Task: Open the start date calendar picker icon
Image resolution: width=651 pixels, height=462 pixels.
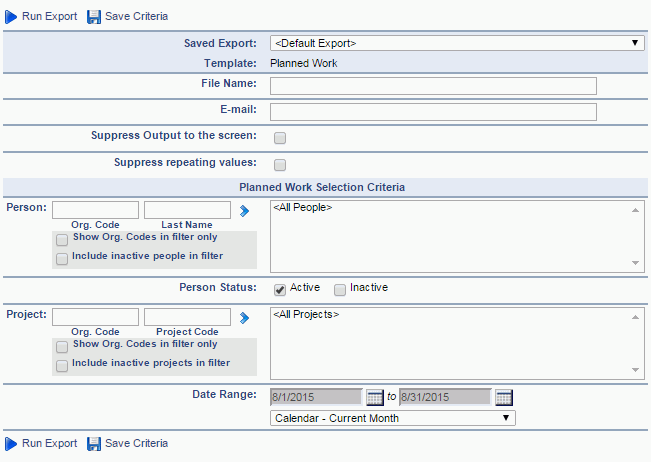Action: (x=374, y=397)
